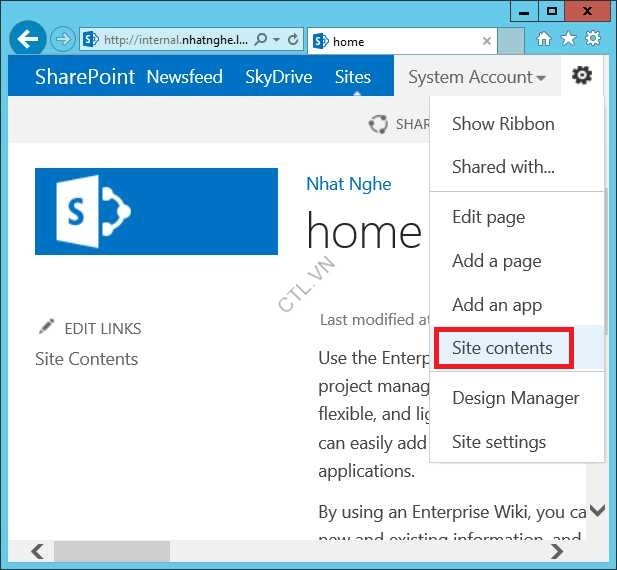Select the home browser tab
The image size is (617, 570).
402,41
